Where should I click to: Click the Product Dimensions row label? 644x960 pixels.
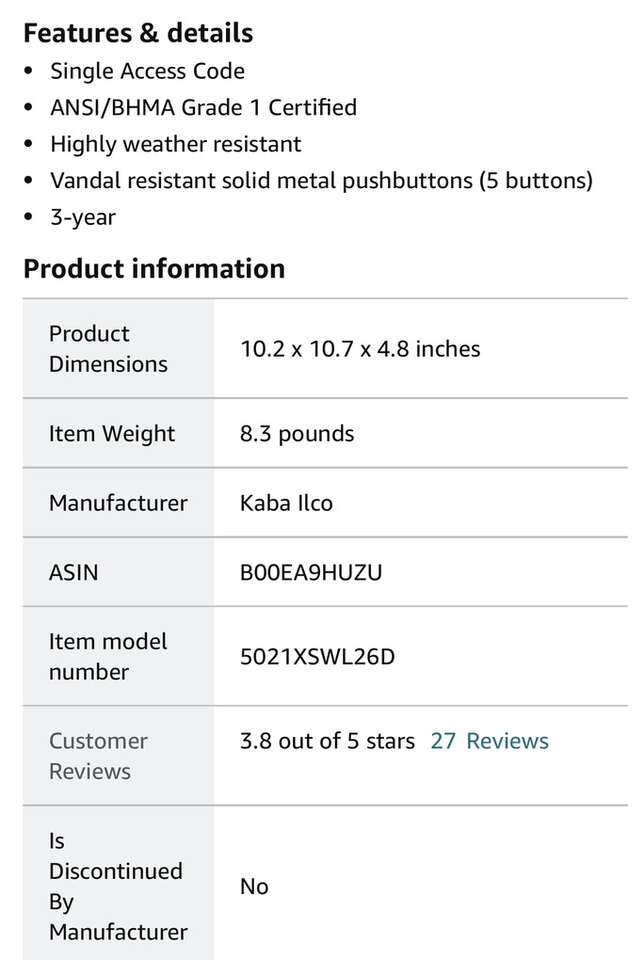coord(108,349)
